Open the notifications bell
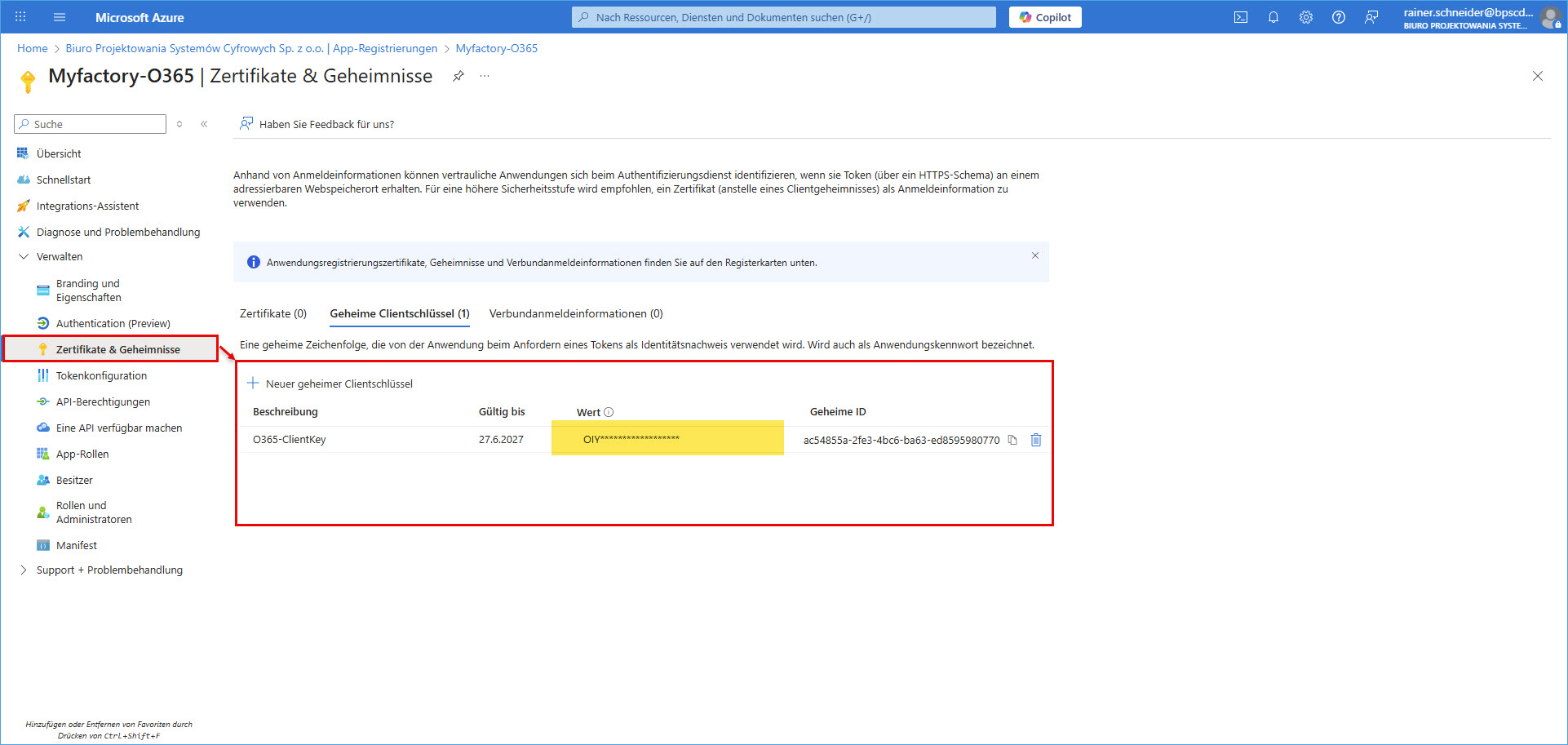 [1273, 17]
